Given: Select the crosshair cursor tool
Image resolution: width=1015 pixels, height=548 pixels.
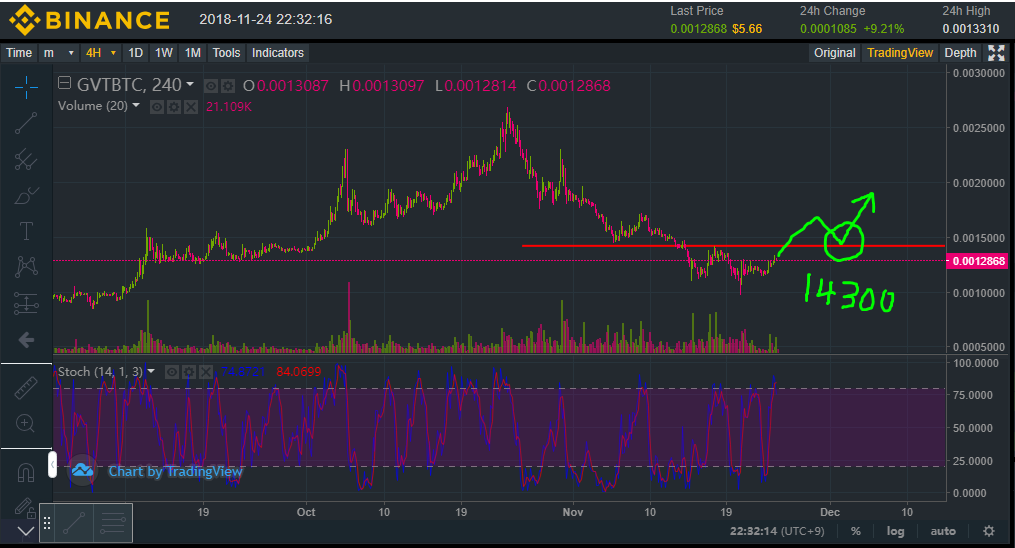Looking at the screenshot, I should pos(26,86).
